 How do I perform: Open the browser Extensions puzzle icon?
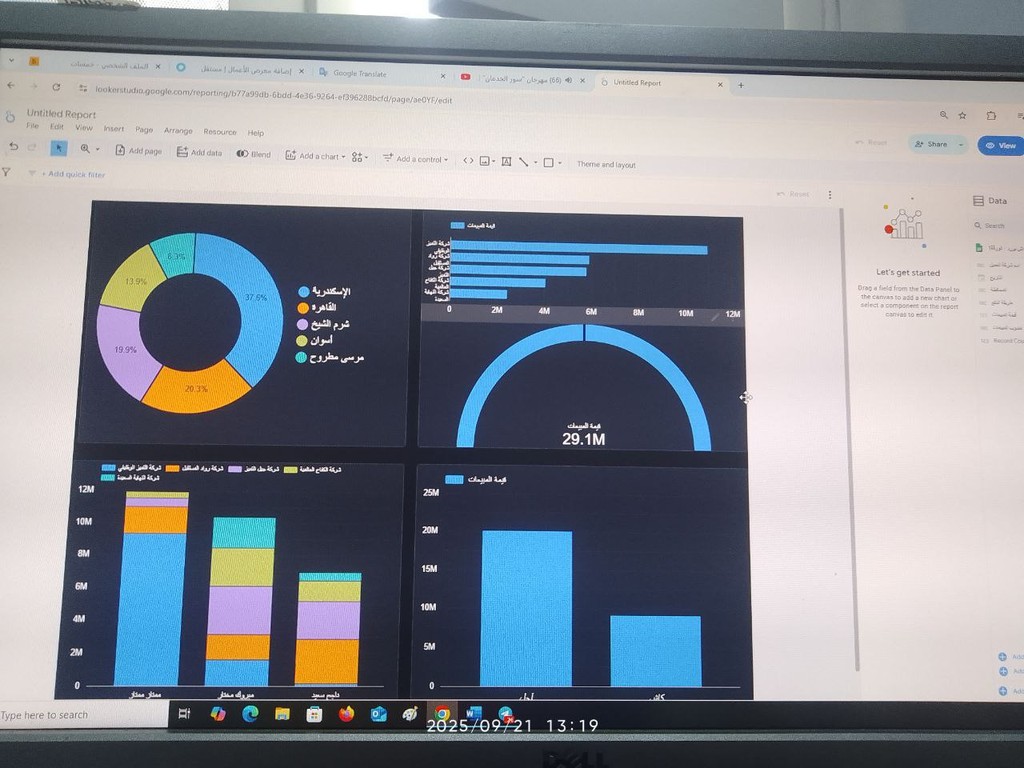coord(991,116)
